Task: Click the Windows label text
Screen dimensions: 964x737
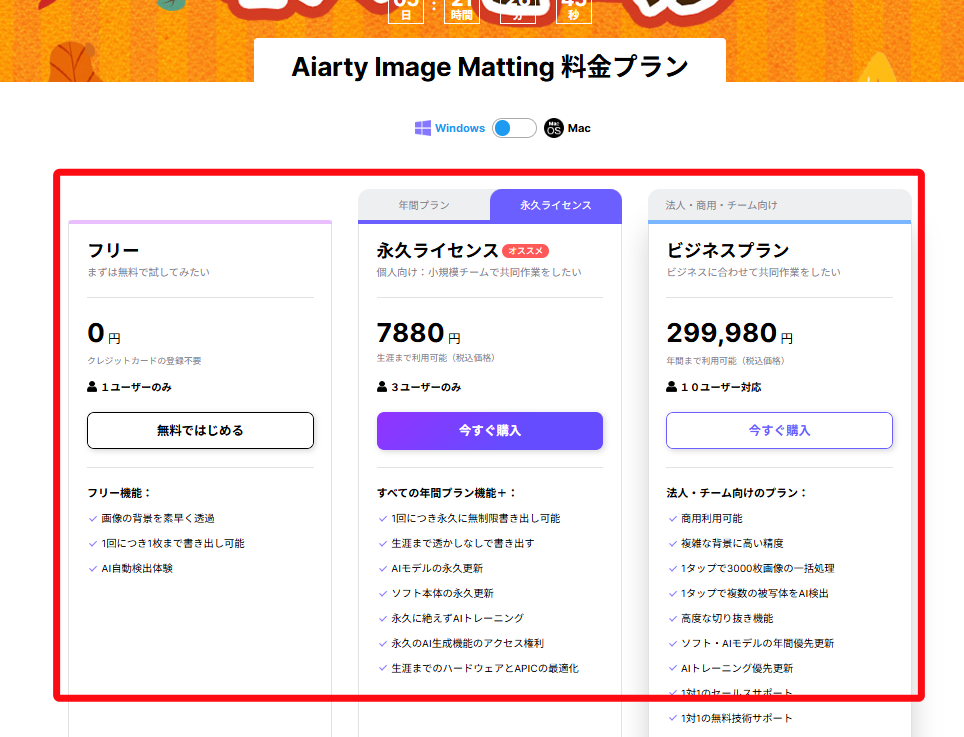Action: pos(460,128)
